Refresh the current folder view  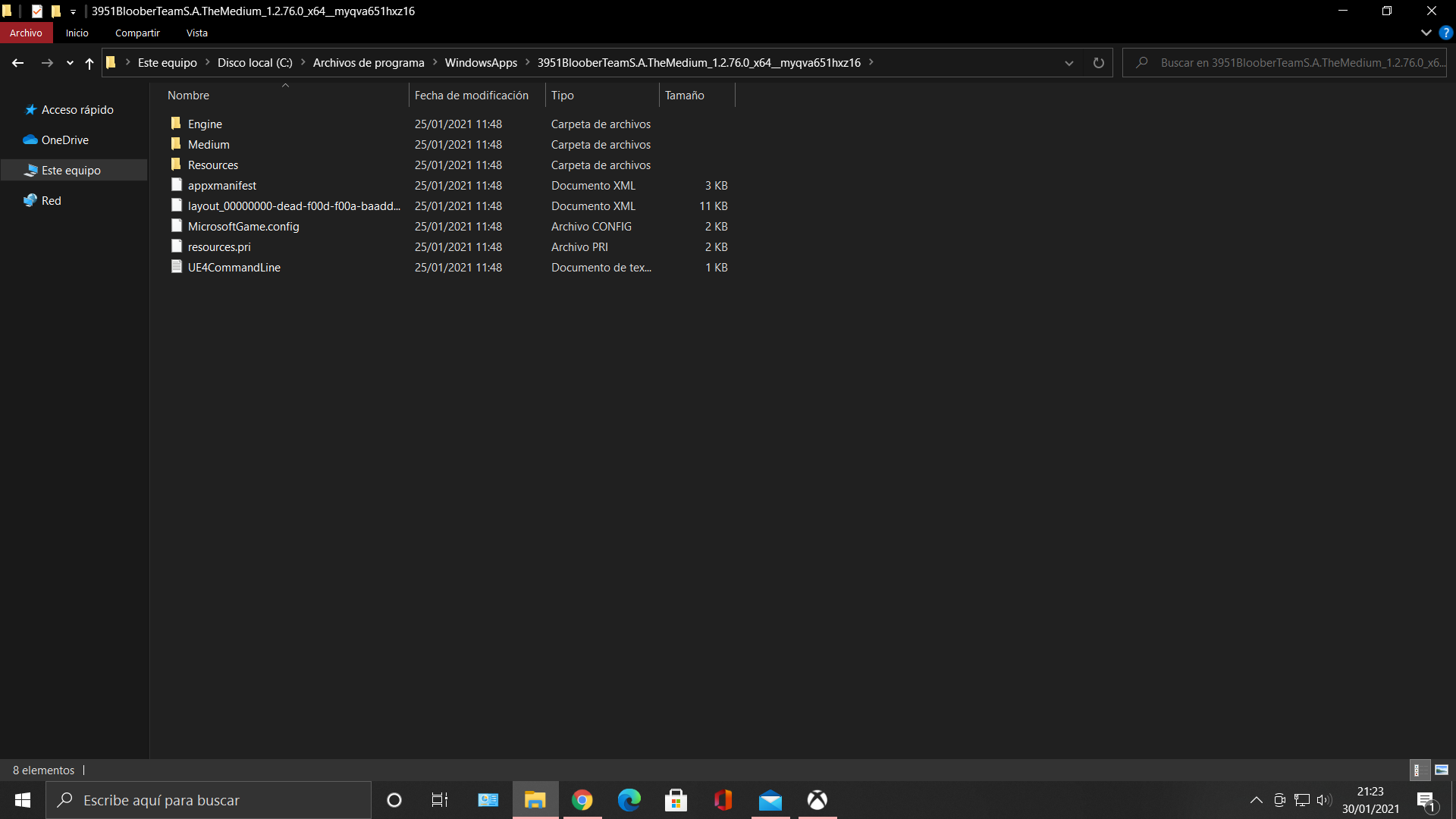point(1098,63)
